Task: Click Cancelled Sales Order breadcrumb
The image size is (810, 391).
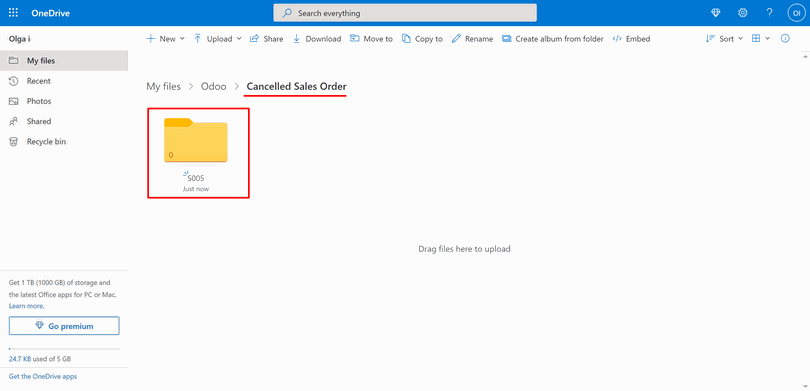Action: [297, 87]
